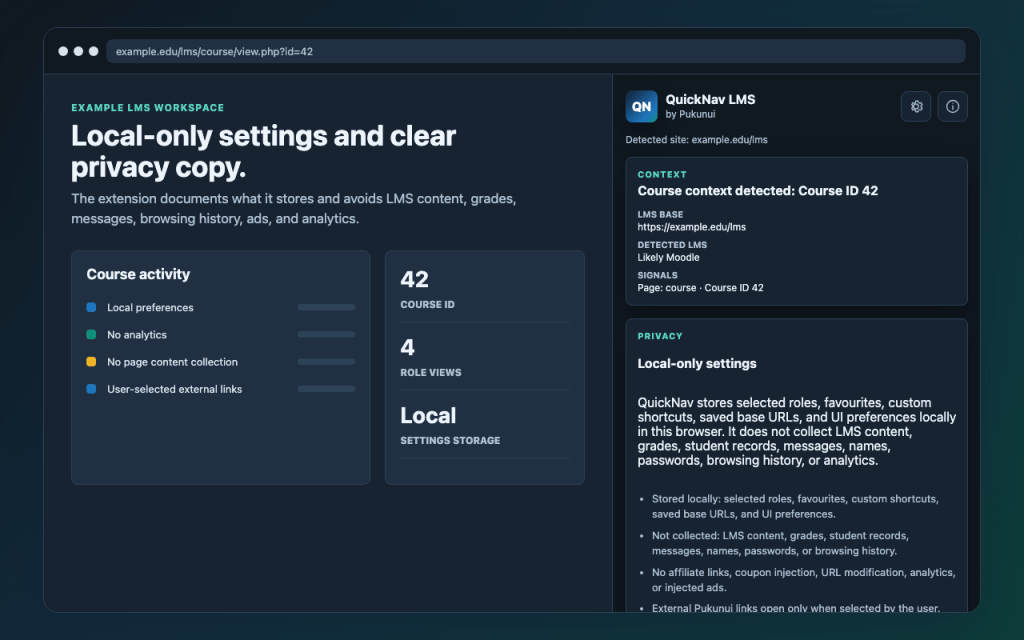Click the 'QuickNav LMS' title
Screen dimensions: 1024x640
[711, 99]
